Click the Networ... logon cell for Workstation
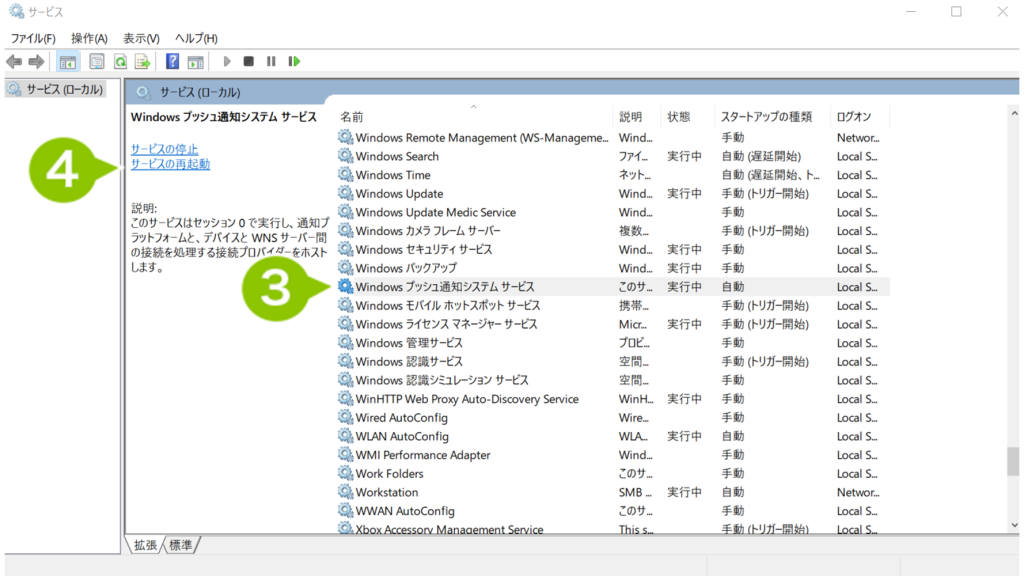Viewport: 1024px width, 576px height. pos(858,492)
